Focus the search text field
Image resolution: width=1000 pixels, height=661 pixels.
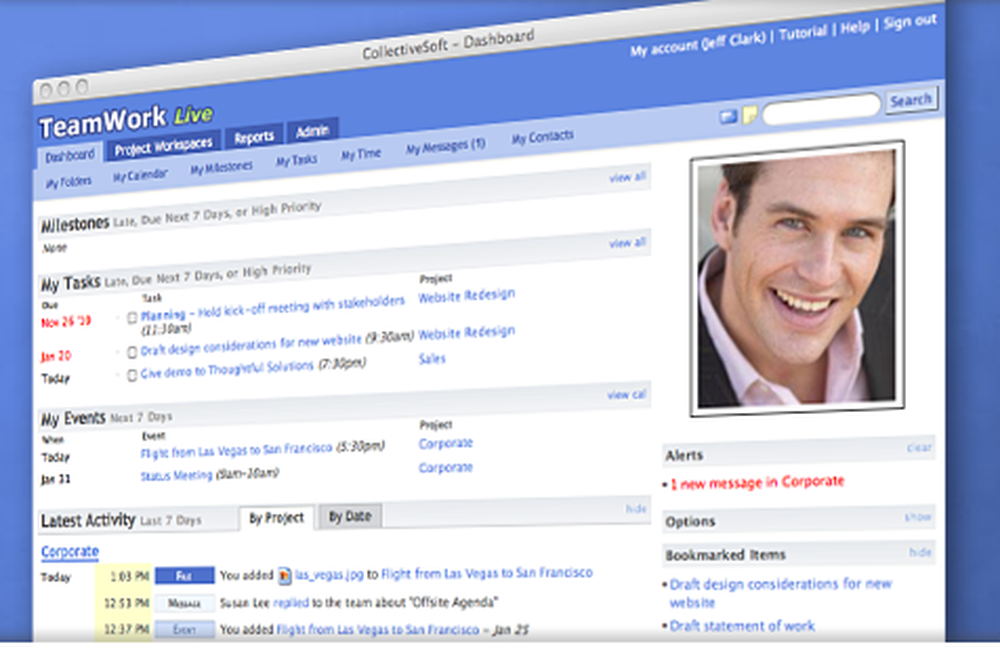(821, 108)
